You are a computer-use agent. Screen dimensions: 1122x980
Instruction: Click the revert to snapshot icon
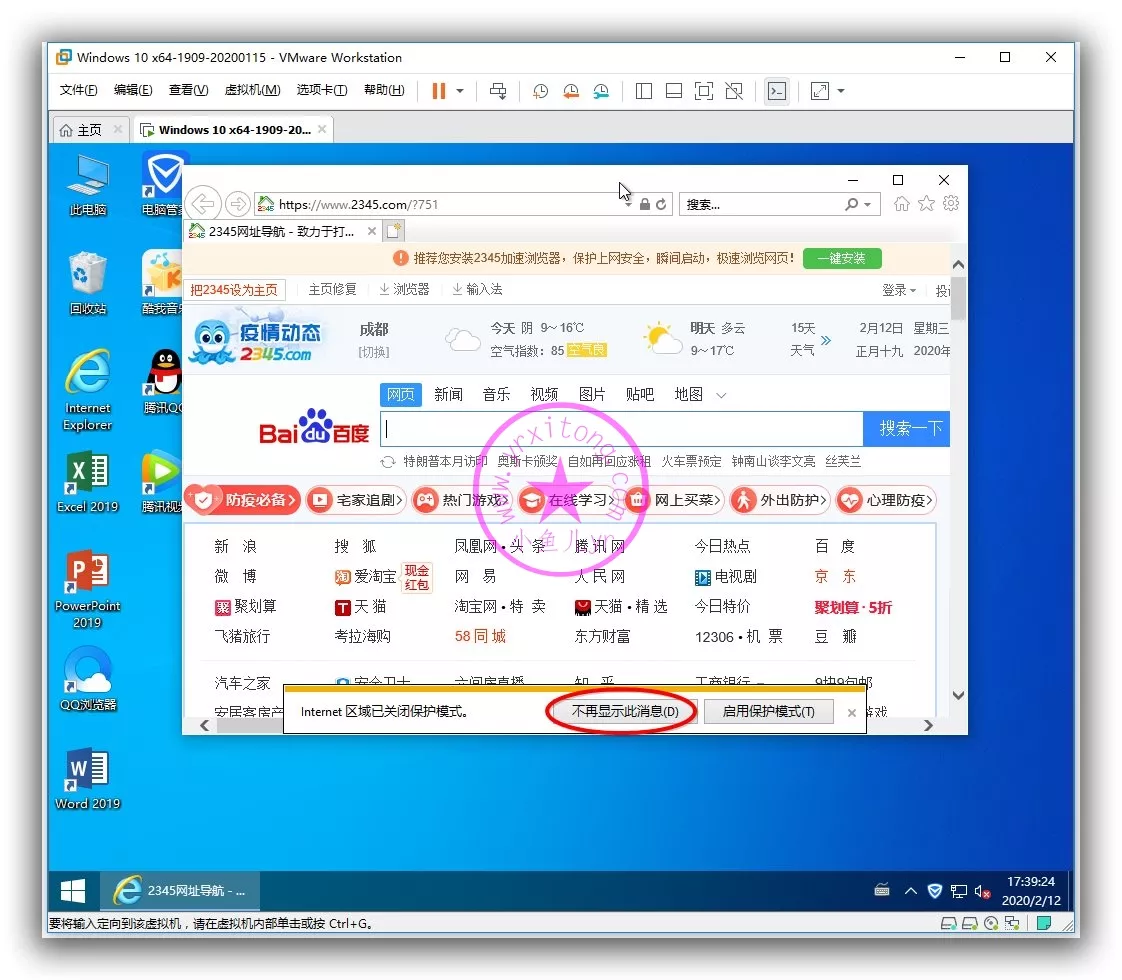(570, 91)
